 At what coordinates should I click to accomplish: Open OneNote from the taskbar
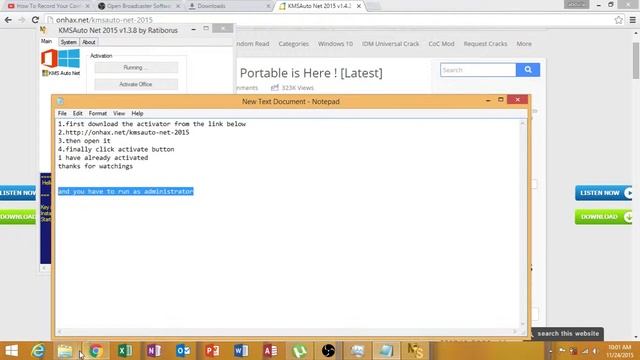click(154, 351)
